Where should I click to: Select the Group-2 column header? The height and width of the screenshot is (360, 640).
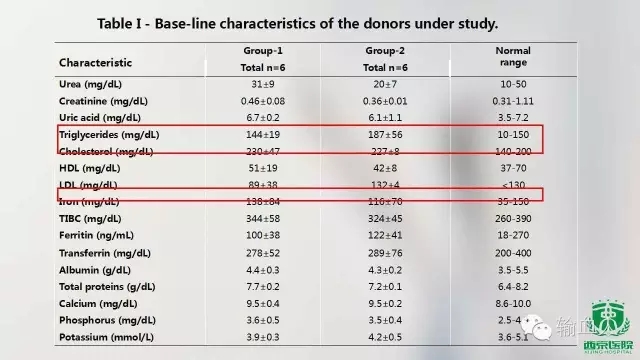385,59
